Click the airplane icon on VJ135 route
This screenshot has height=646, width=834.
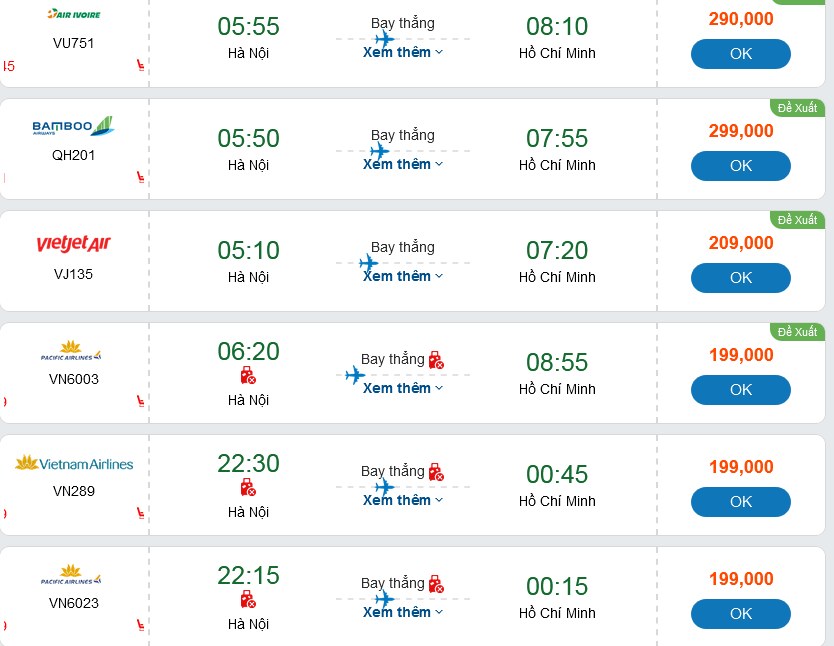coord(369,263)
